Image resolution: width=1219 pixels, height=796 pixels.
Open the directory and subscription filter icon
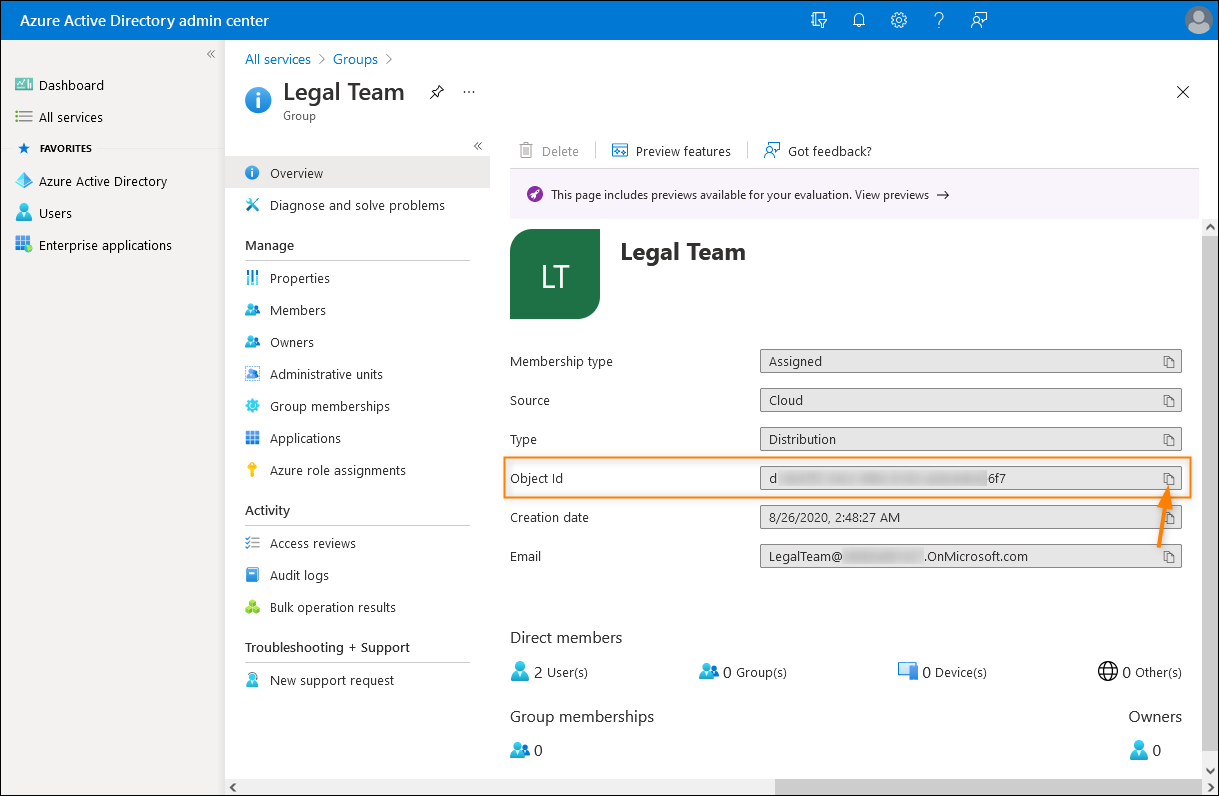pos(820,20)
